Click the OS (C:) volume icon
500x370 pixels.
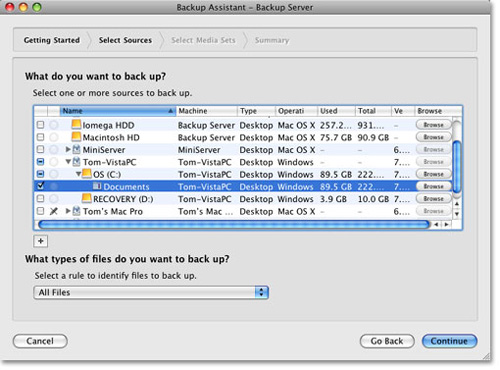pyautogui.click(x=87, y=173)
